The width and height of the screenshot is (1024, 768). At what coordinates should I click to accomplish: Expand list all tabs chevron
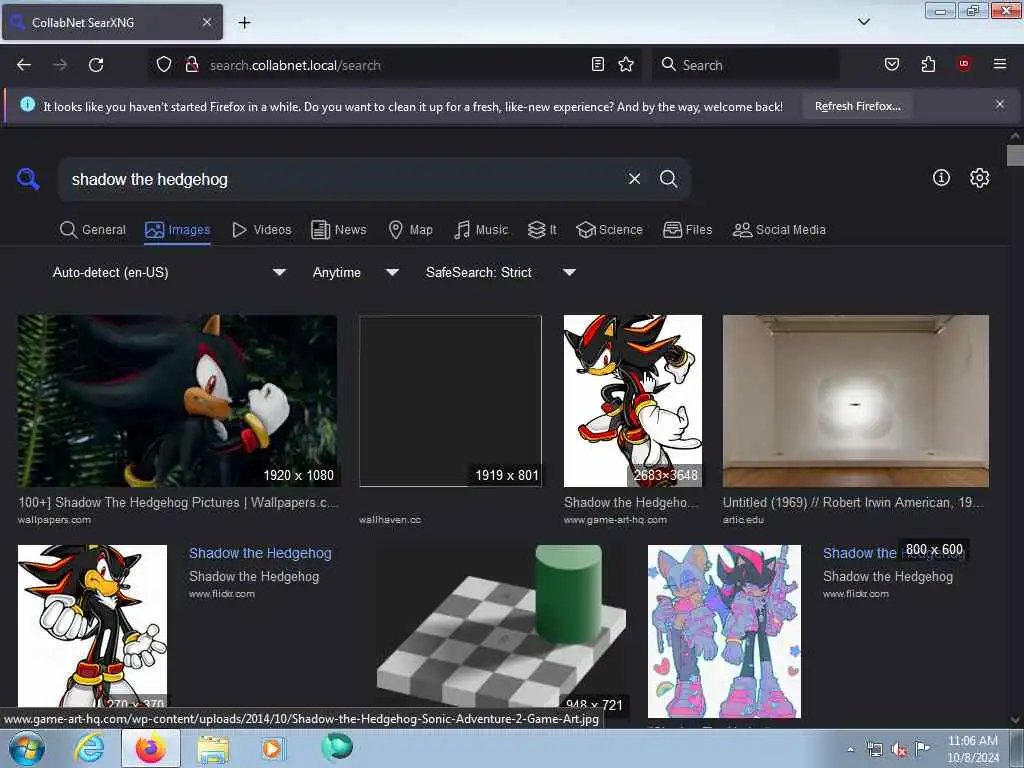click(863, 22)
